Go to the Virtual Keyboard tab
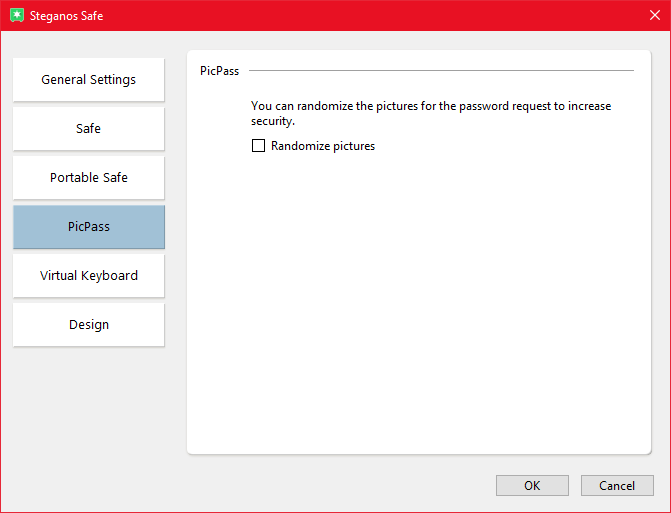Viewport: 671px width, 513px height. point(89,276)
